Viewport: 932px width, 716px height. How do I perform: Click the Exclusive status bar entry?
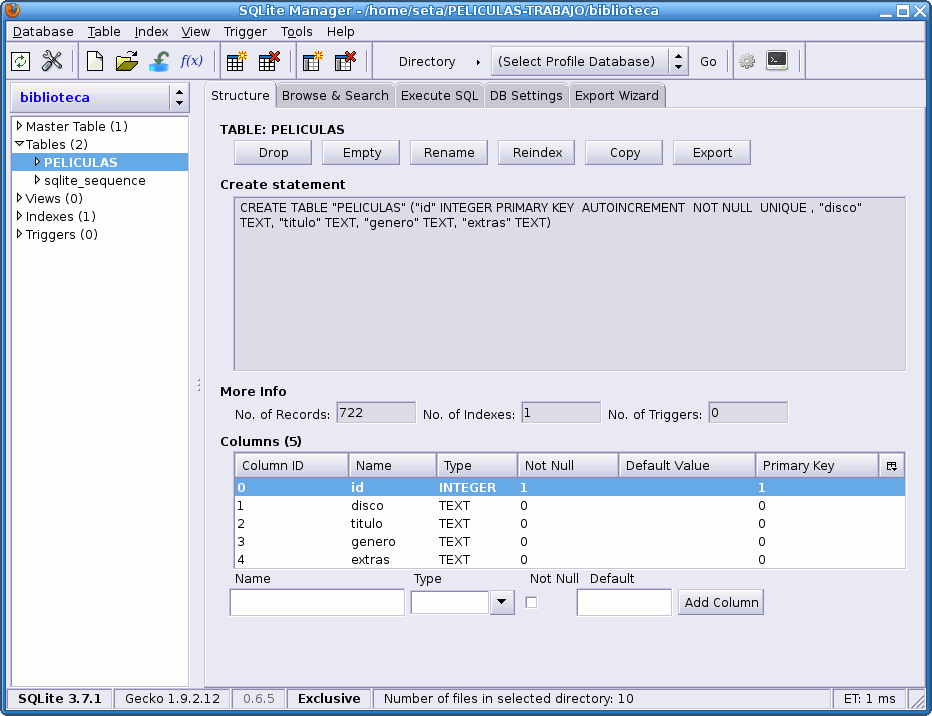[329, 699]
